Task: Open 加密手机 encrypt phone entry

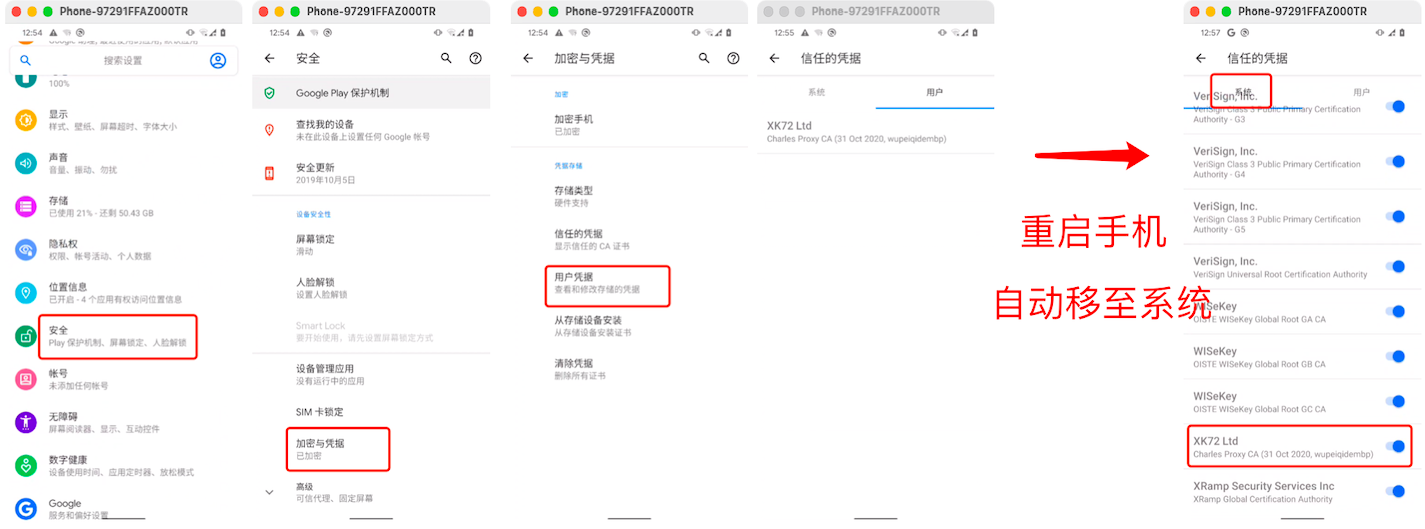Action: [x=628, y=125]
